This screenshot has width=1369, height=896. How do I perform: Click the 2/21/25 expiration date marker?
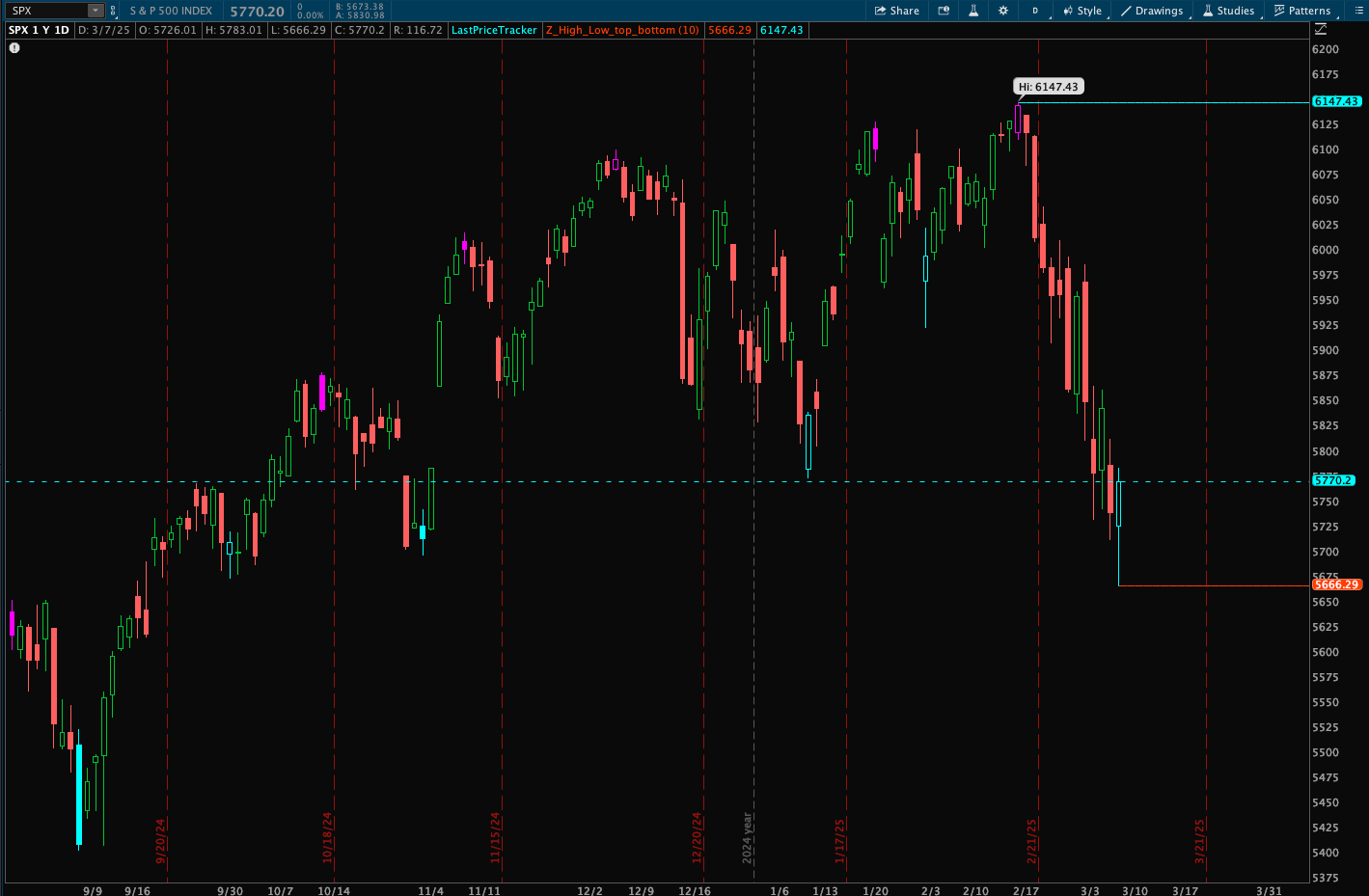(1032, 840)
